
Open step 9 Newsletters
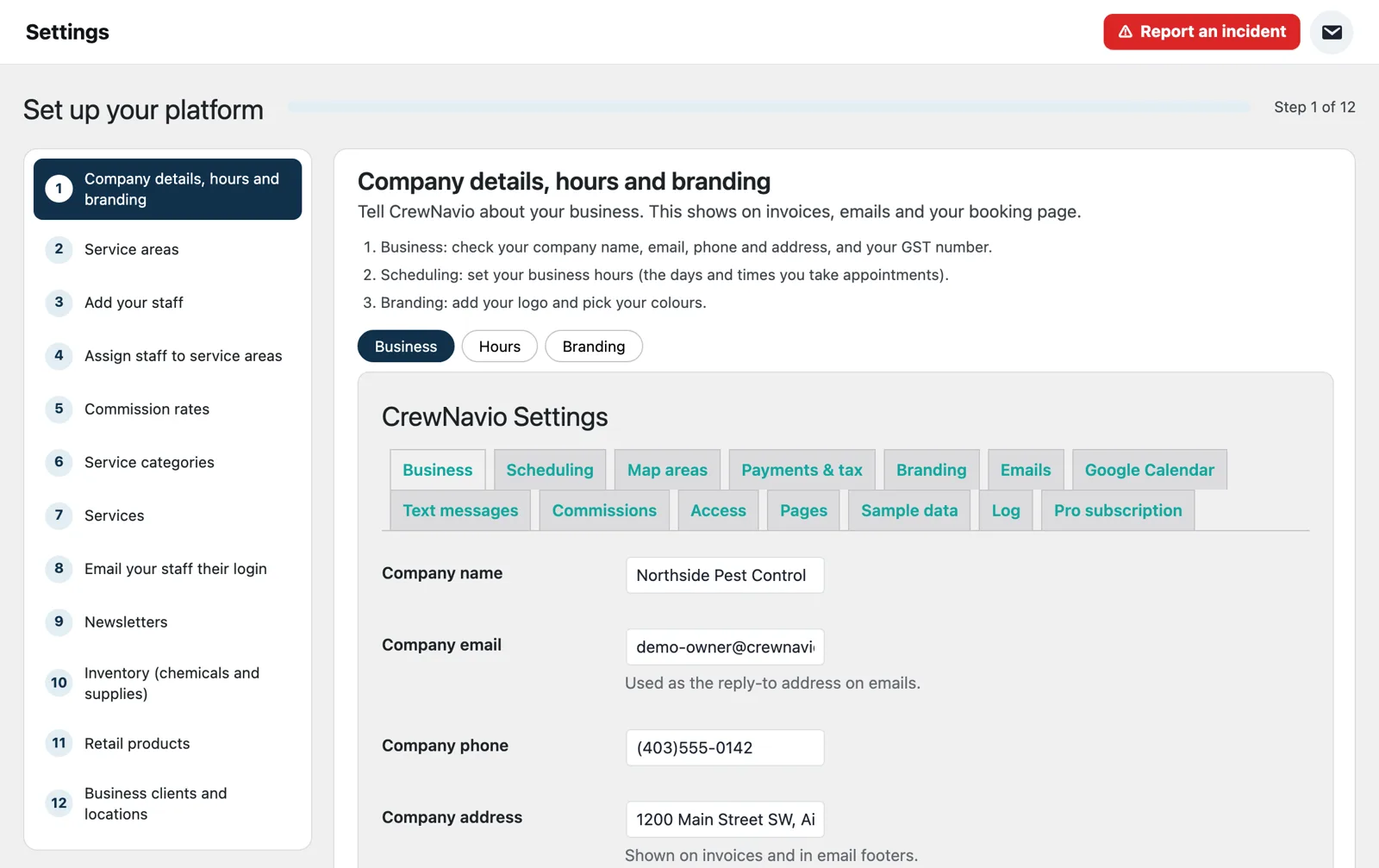pos(167,621)
